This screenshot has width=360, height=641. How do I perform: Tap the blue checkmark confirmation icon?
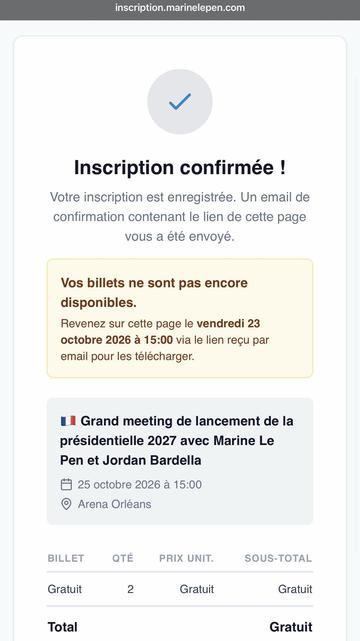click(180, 101)
